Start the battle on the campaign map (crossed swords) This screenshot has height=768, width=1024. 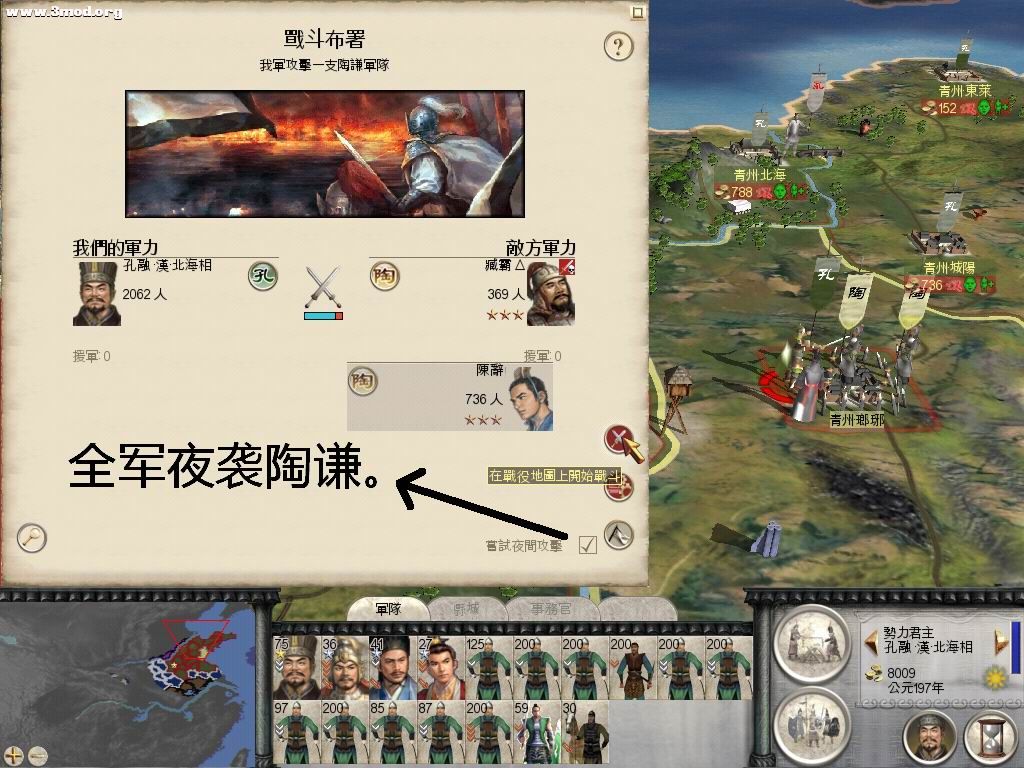(x=619, y=439)
